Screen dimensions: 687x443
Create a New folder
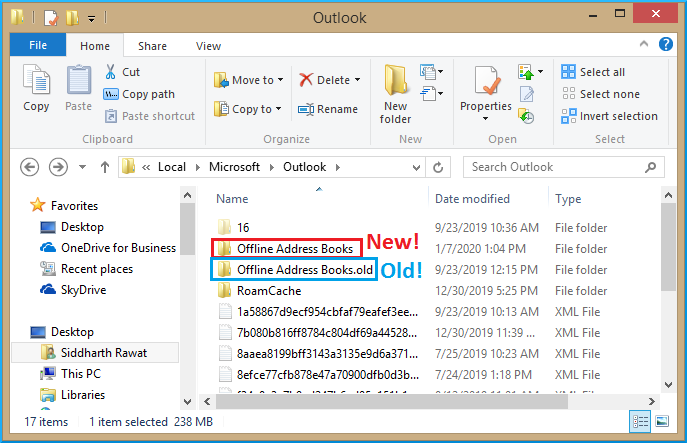(395, 94)
